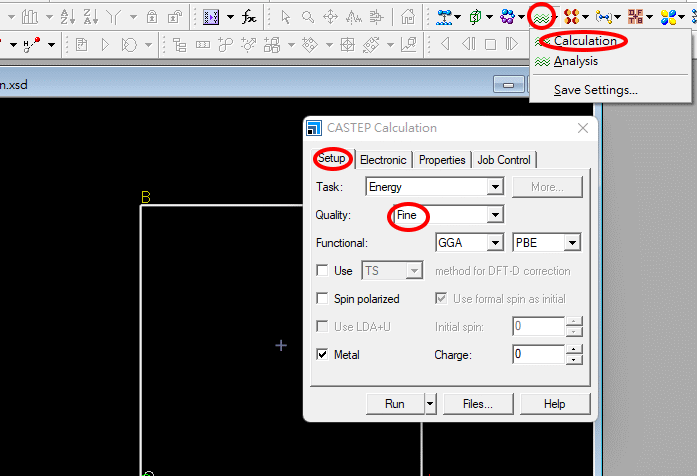Viewport: 697px width, 476px height.
Task: Toggle the Use DFT-D correction checkbox
Action: pyautogui.click(x=322, y=271)
